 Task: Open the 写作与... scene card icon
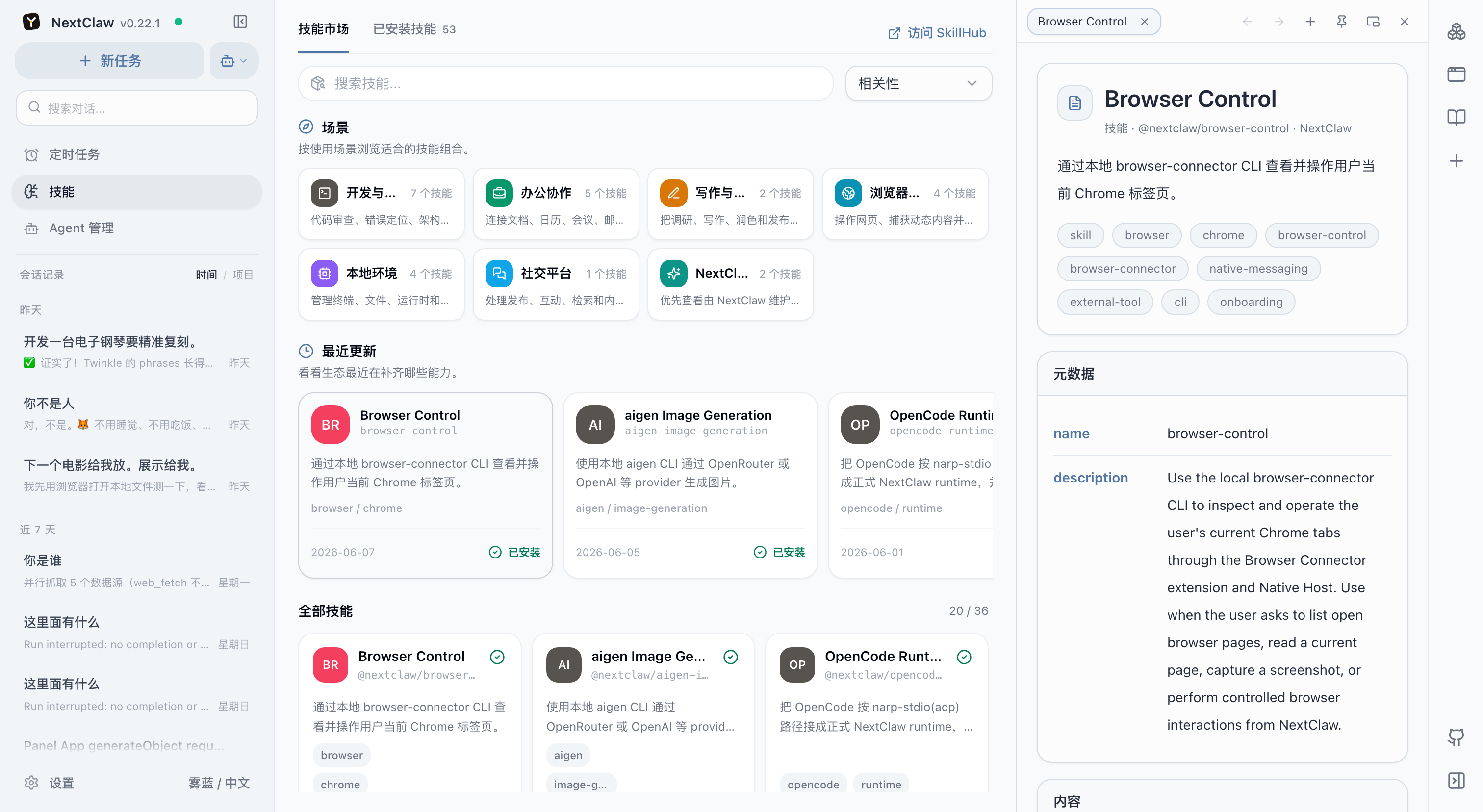[673, 193]
